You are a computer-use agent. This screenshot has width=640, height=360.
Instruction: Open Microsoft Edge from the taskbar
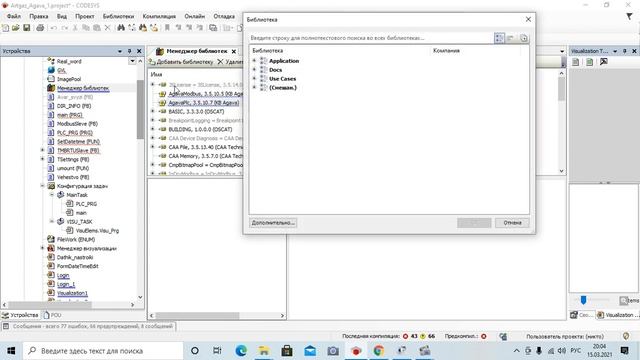pos(241,351)
